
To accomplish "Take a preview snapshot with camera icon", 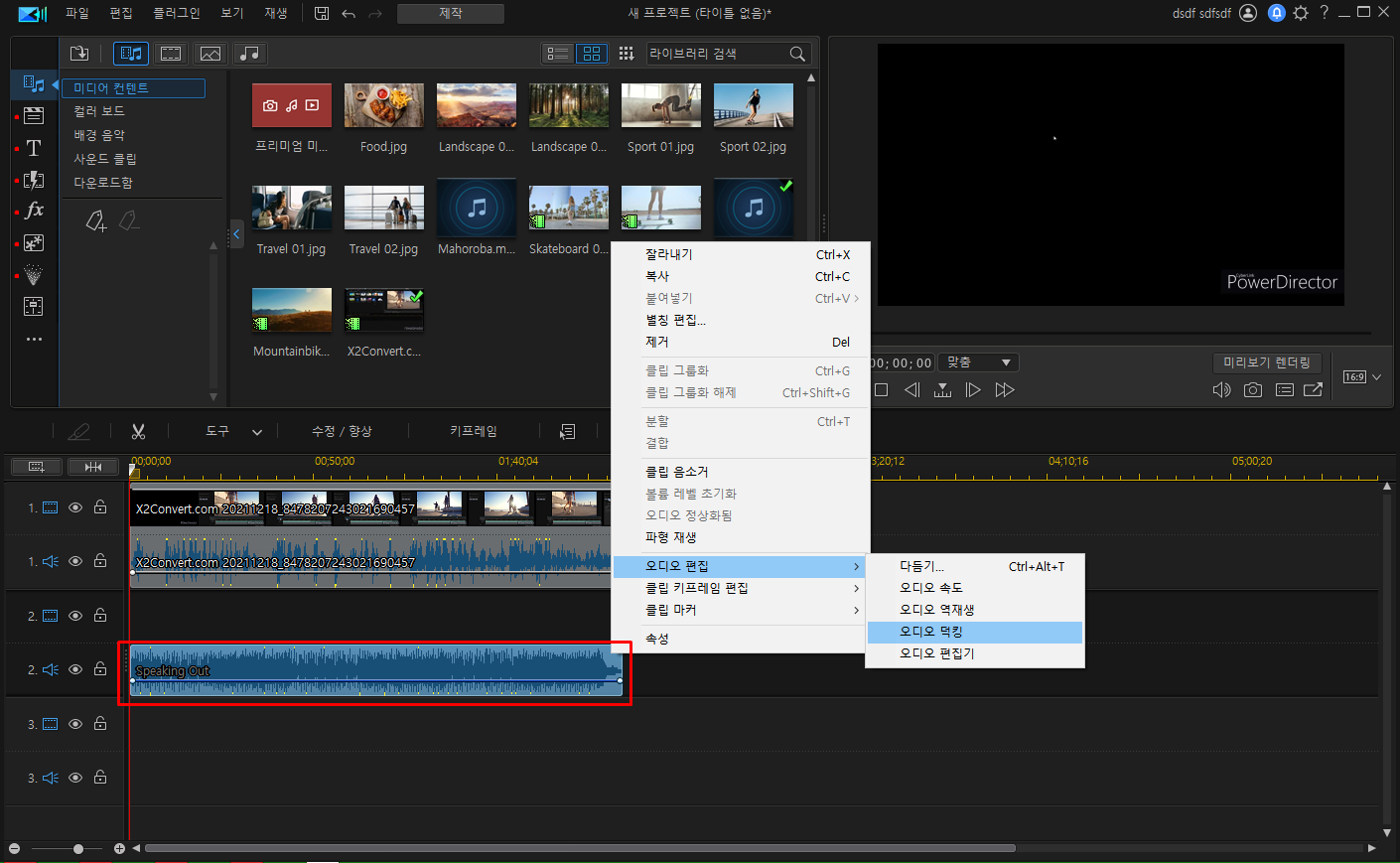I will coord(1253,390).
